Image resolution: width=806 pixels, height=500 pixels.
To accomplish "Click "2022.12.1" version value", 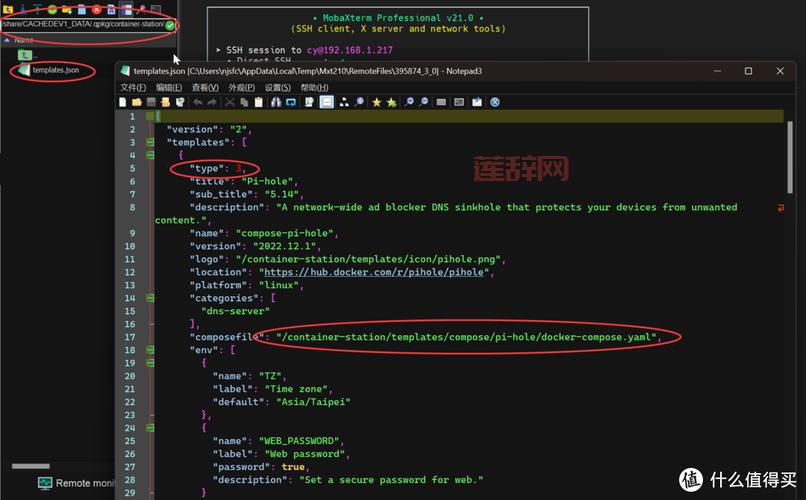I will pyautogui.click(x=284, y=246).
